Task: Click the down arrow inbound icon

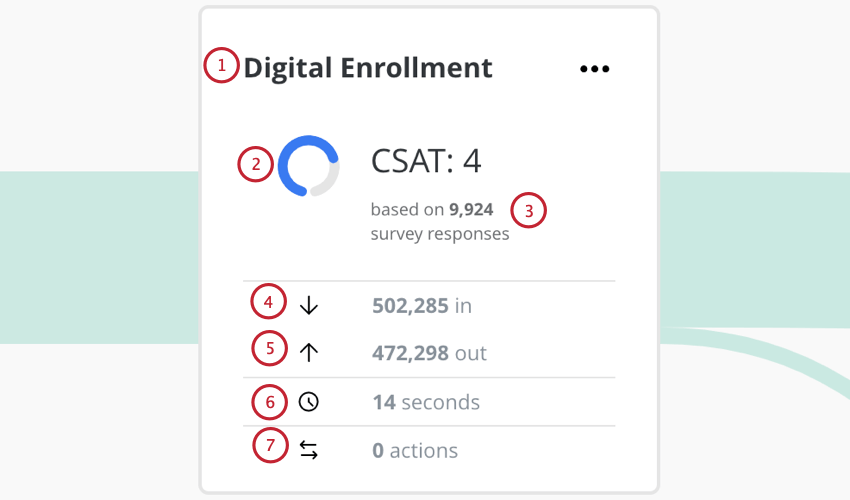Action: pos(308,306)
